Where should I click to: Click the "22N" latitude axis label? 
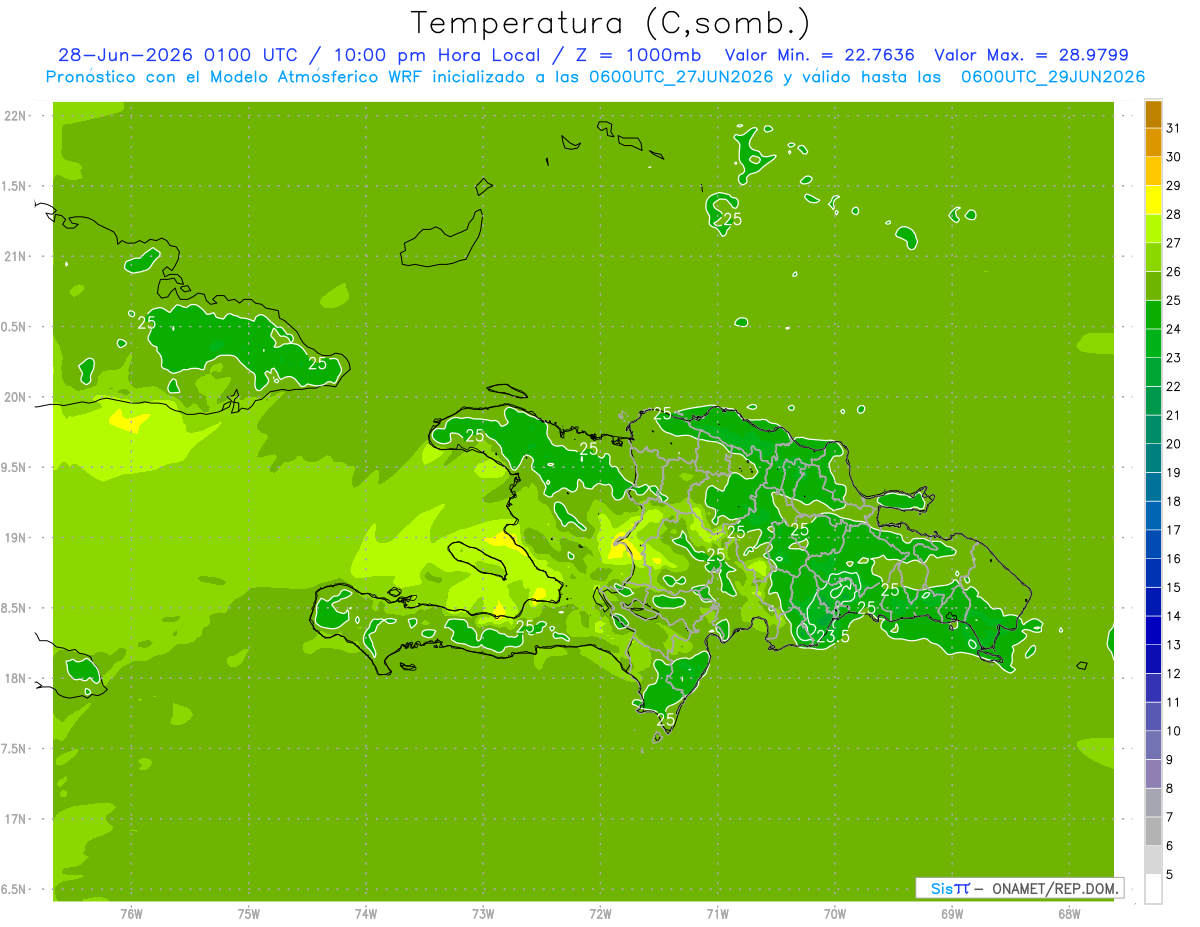14,115
